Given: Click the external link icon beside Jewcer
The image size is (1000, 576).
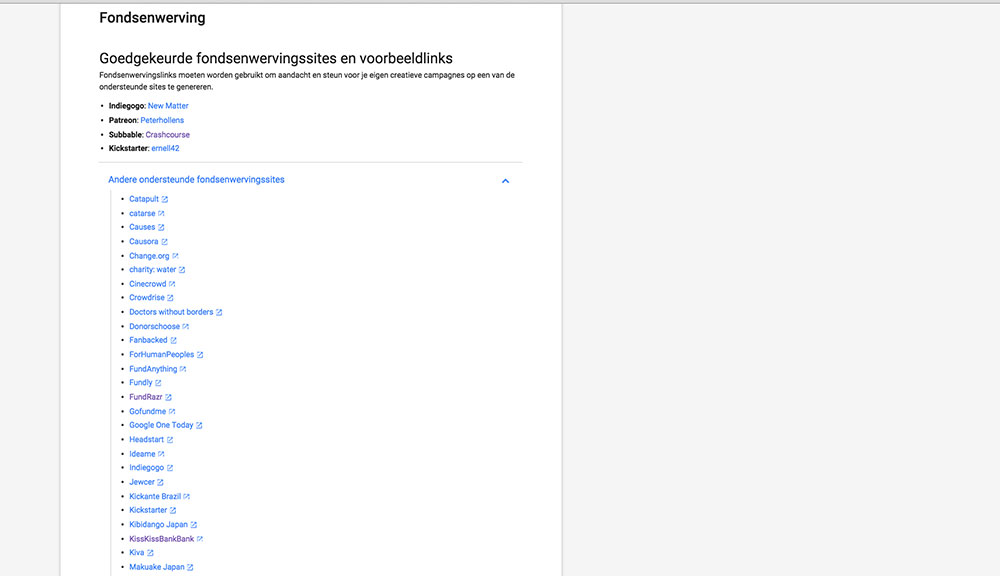Looking at the screenshot, I should [x=160, y=482].
